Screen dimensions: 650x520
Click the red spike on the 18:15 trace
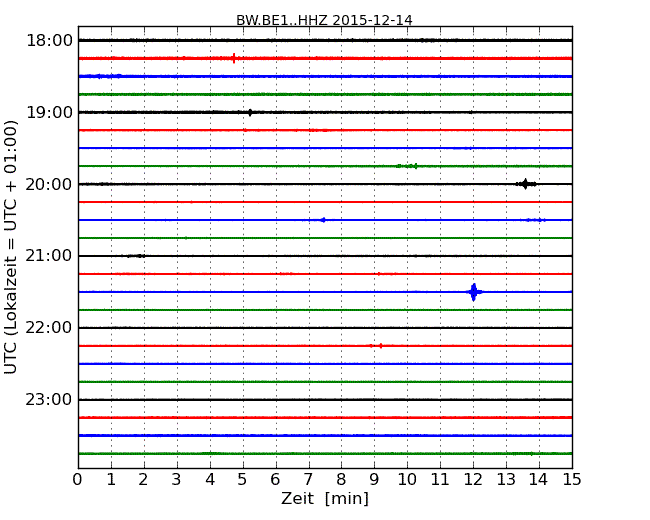(x=234, y=58)
